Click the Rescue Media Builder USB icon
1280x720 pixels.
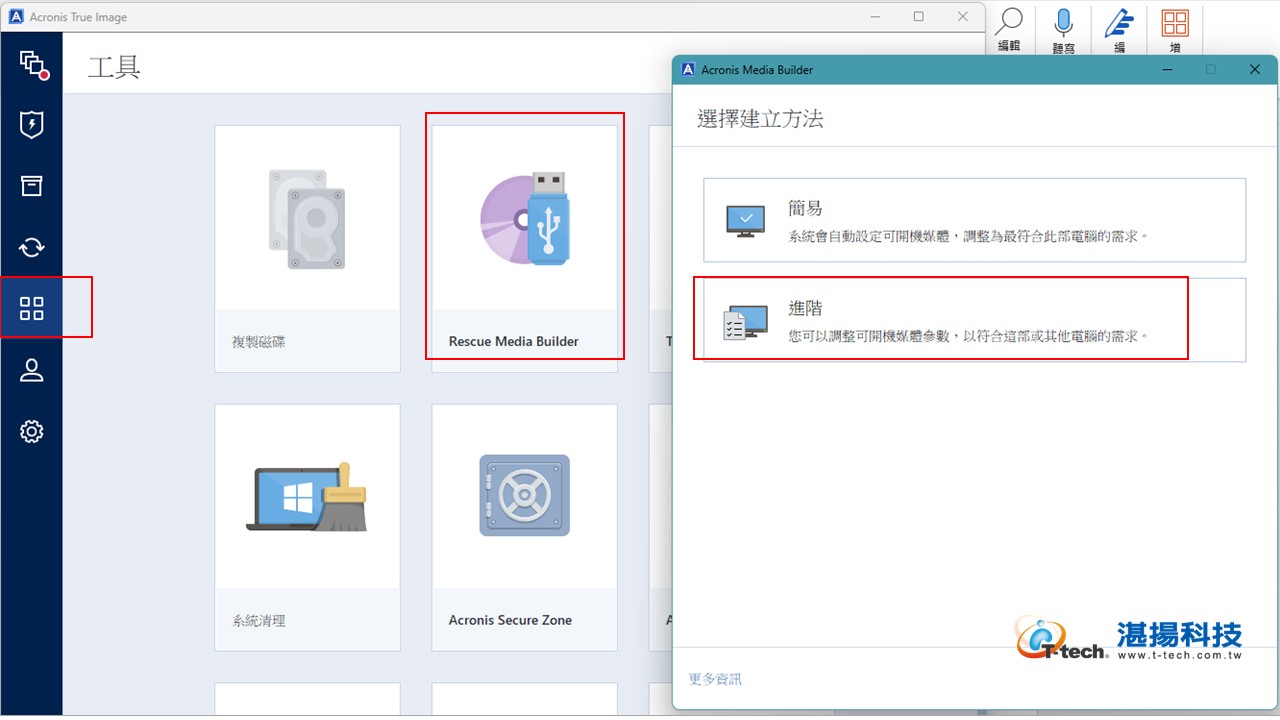point(525,219)
